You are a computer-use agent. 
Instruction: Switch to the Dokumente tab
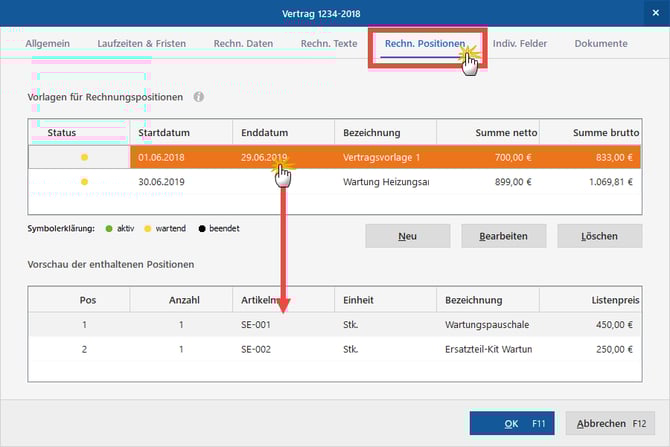pyautogui.click(x=601, y=44)
